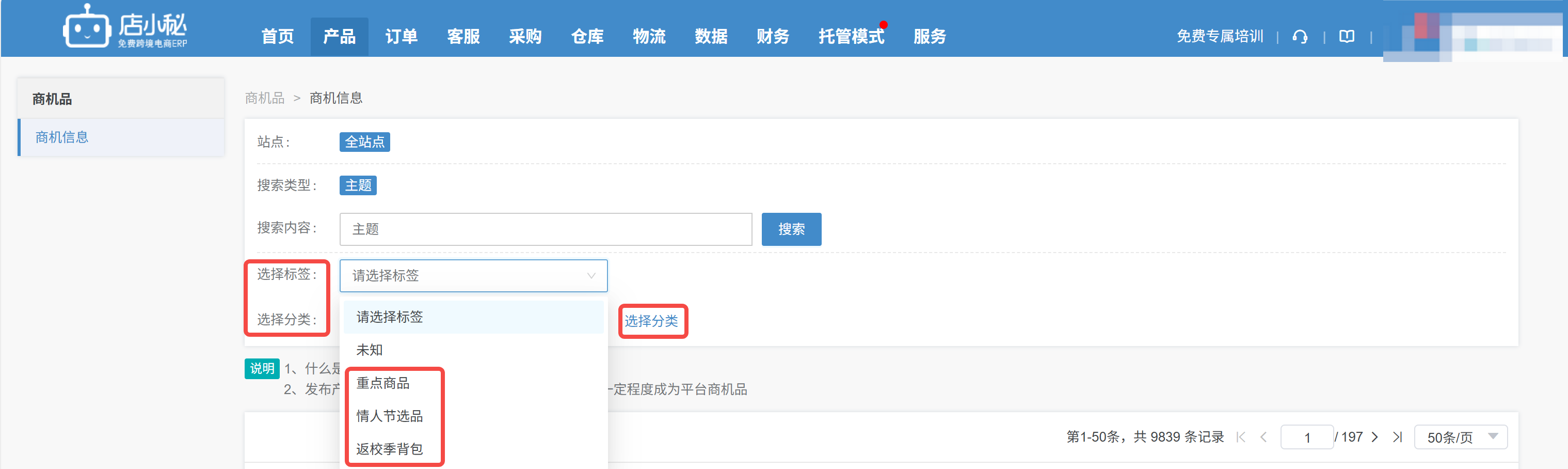Viewport: 1568px width, 469px height.
Task: Open the 订单 menu
Action: pos(401,37)
